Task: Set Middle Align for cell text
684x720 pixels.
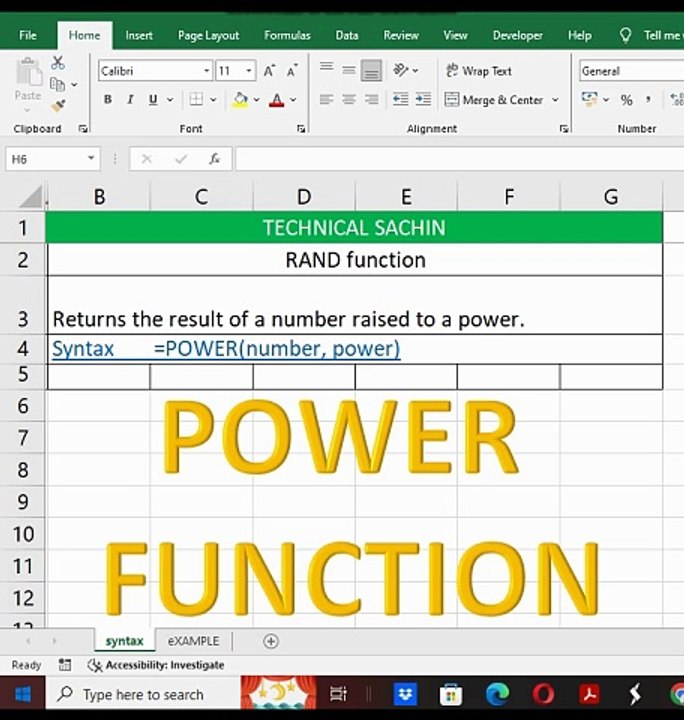Action: coord(349,71)
